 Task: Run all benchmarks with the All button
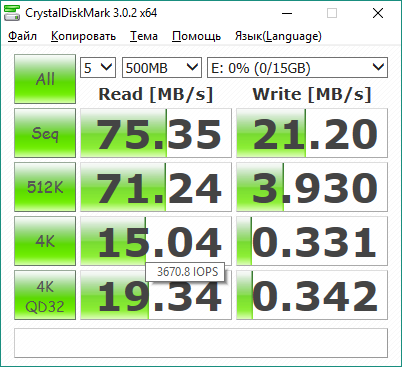(x=45, y=79)
